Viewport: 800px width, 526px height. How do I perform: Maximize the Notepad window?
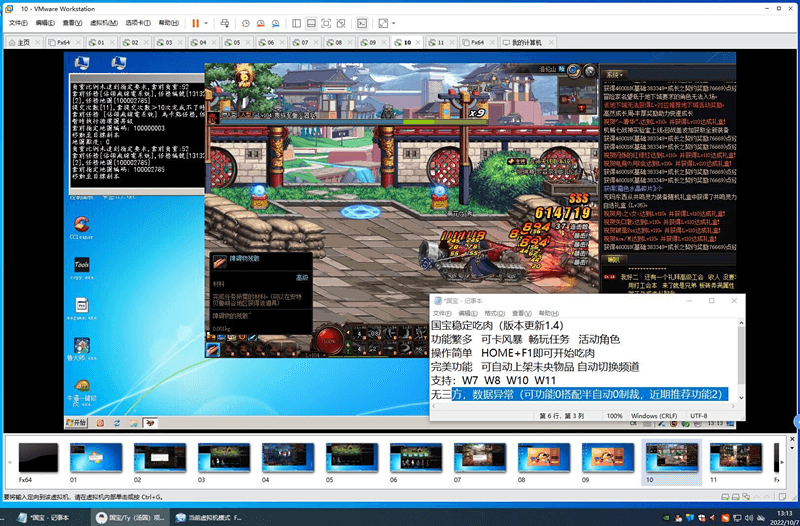tap(711, 300)
